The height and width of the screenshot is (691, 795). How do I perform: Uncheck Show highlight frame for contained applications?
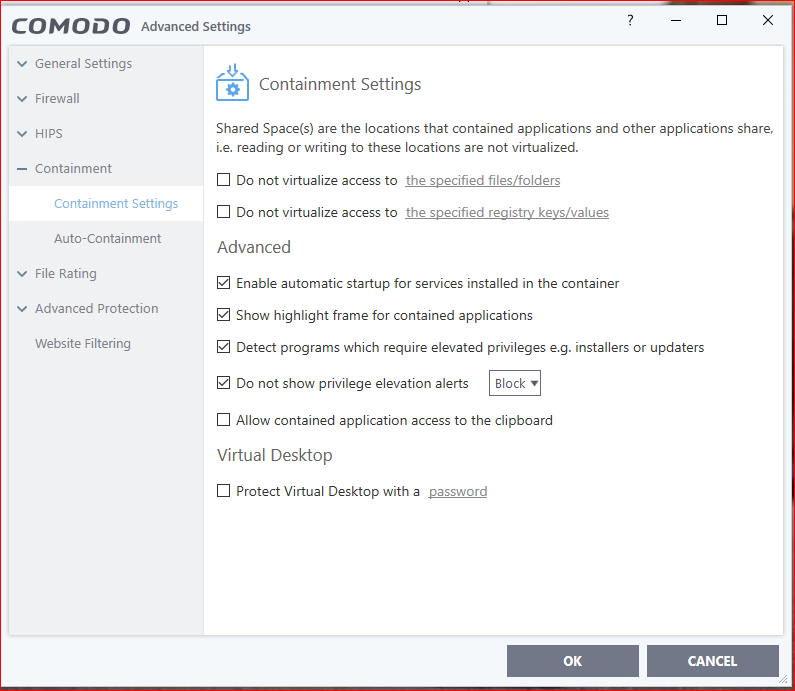tap(224, 315)
